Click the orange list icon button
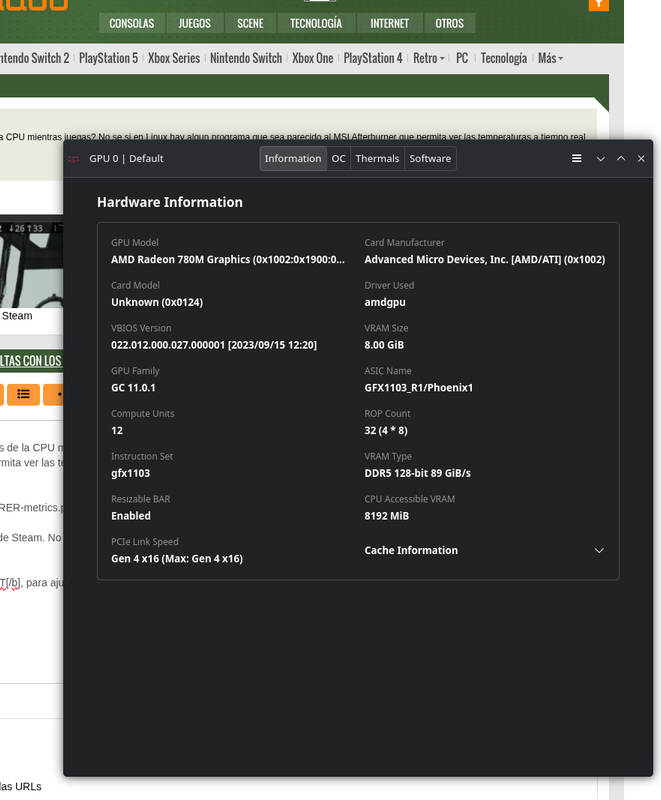The width and height of the screenshot is (661, 800). [23, 394]
